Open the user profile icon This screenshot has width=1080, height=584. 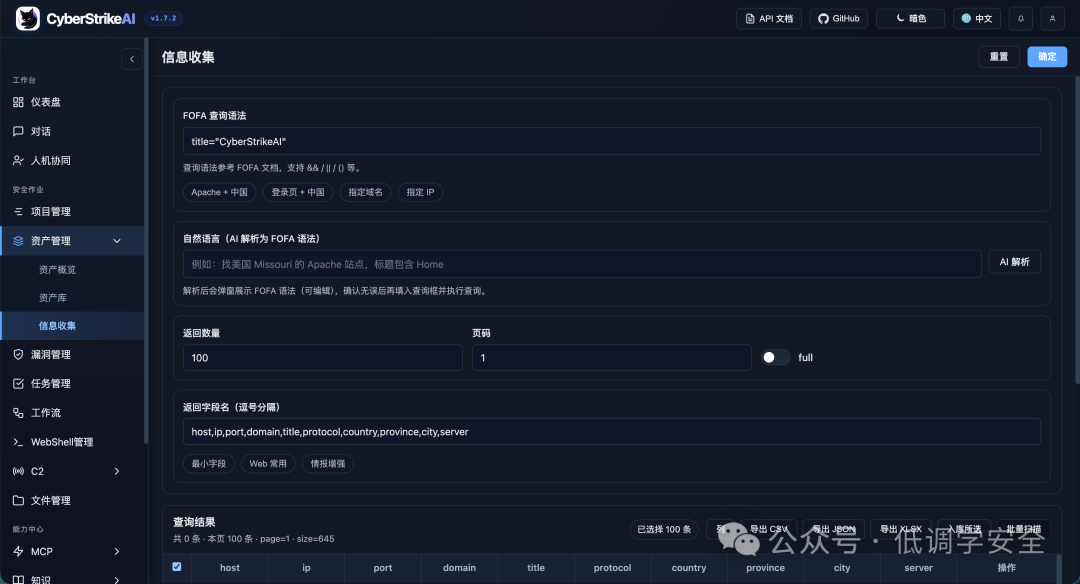1052,19
